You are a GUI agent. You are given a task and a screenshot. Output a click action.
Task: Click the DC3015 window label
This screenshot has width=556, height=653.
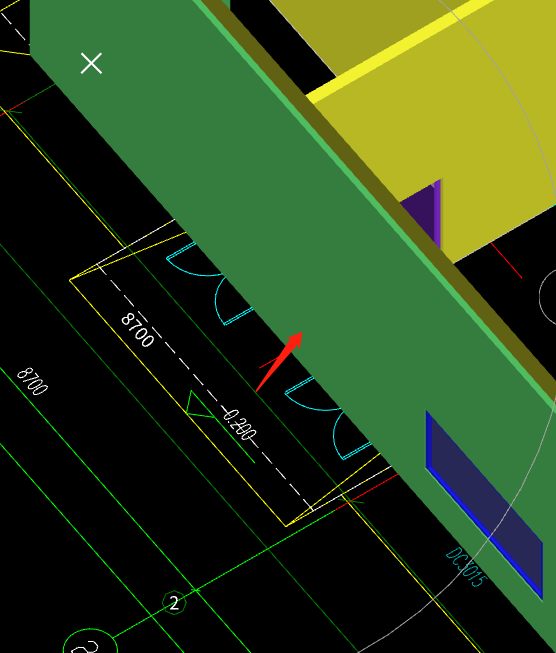(x=466, y=567)
